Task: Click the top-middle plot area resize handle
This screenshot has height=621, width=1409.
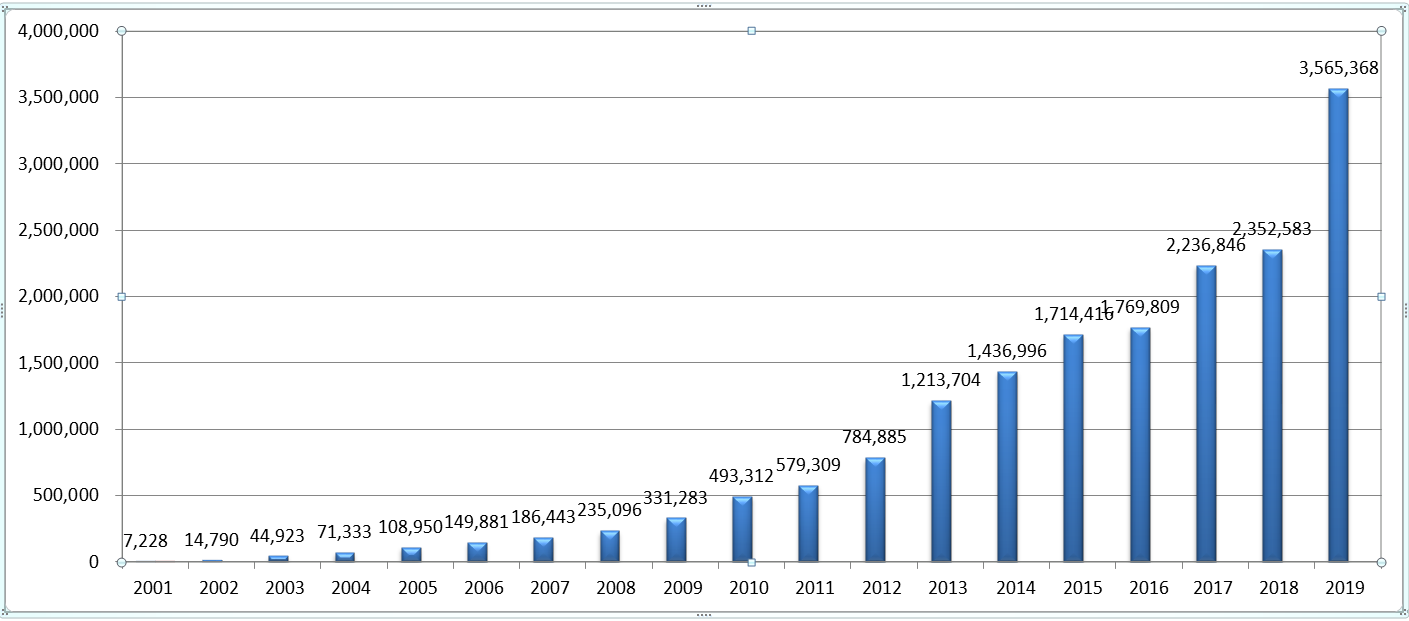Action: coord(751,31)
